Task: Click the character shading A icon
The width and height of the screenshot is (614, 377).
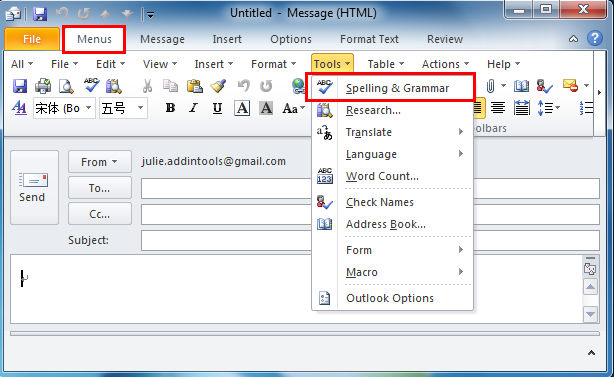Action: point(266,108)
